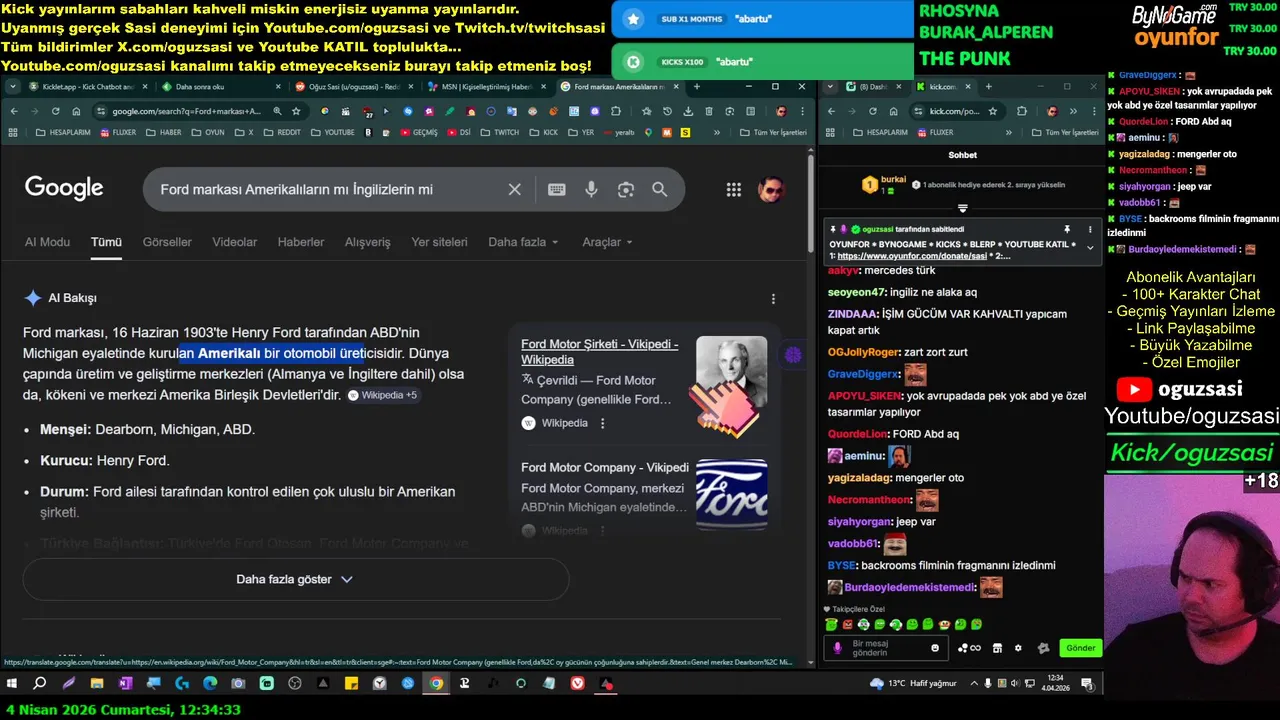Open 'Ford Motor Company - Vikipedi' result

point(605,467)
